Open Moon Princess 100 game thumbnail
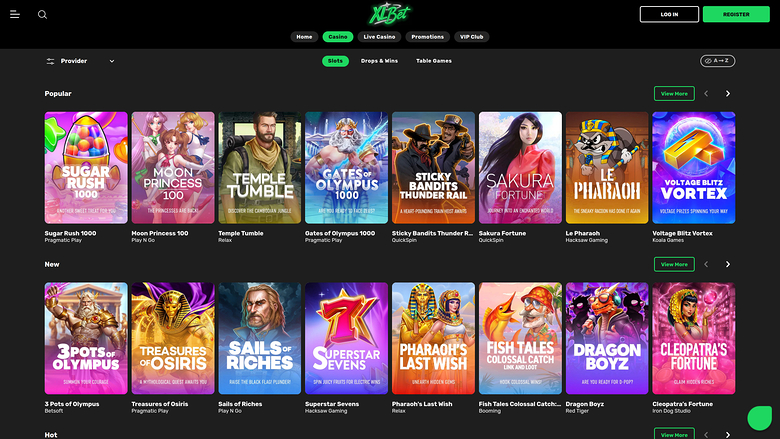The image size is (780, 439). pyautogui.click(x=173, y=168)
